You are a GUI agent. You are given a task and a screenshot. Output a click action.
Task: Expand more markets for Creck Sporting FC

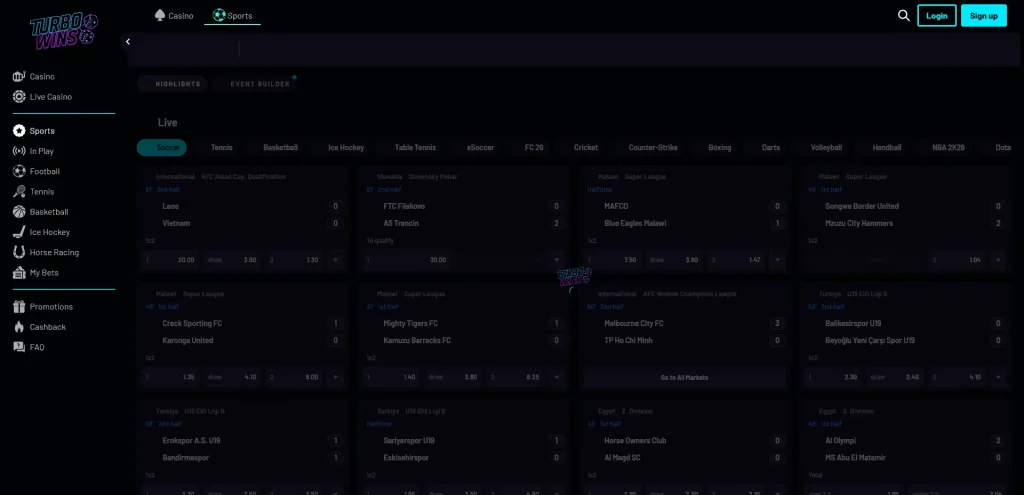click(336, 377)
